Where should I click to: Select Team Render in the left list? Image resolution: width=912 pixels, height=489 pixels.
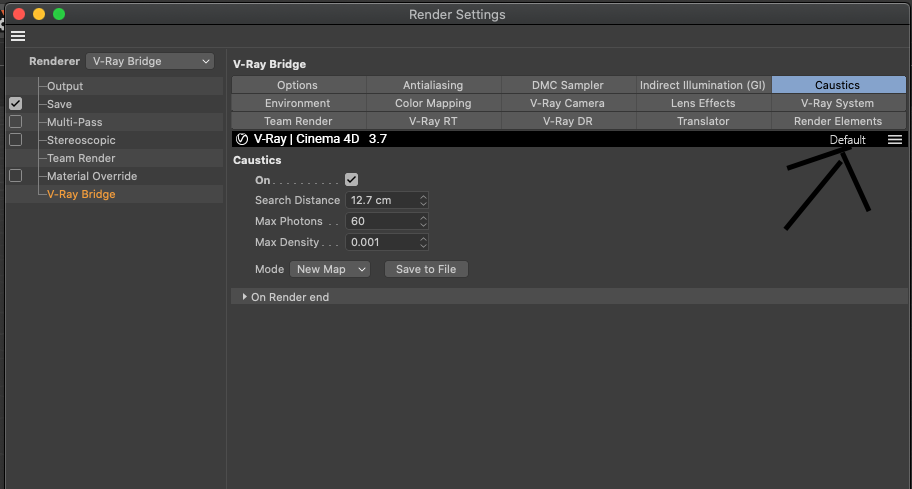pyautogui.click(x=81, y=158)
